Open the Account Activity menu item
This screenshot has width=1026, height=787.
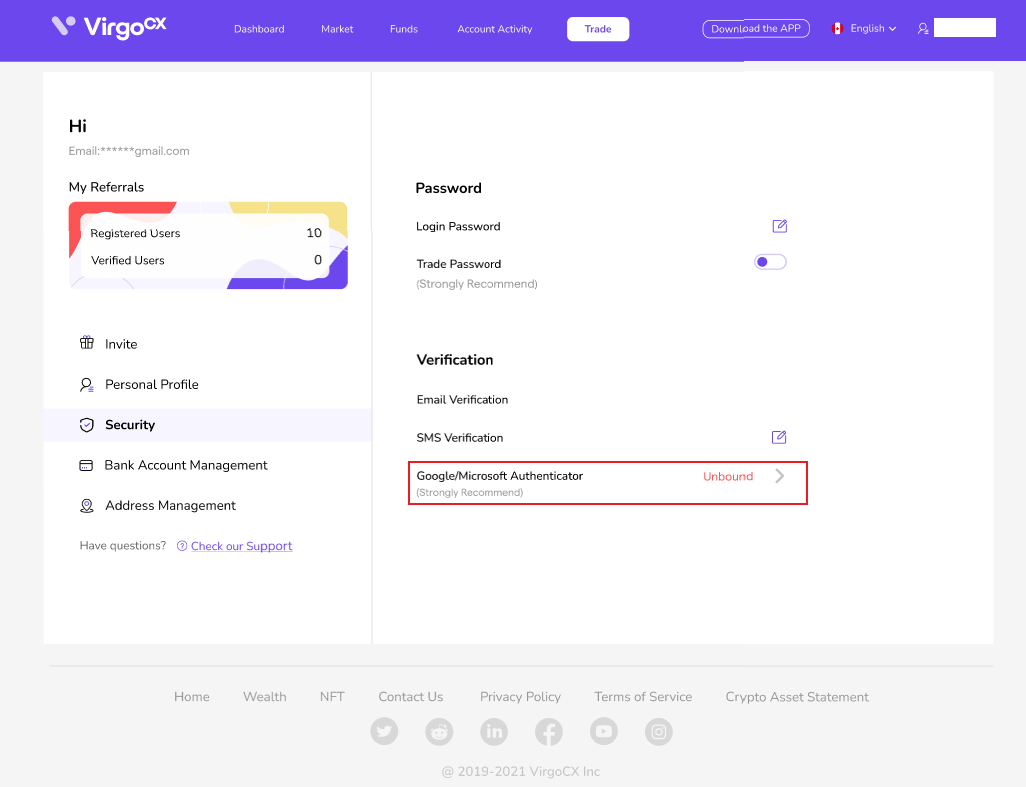click(x=495, y=29)
